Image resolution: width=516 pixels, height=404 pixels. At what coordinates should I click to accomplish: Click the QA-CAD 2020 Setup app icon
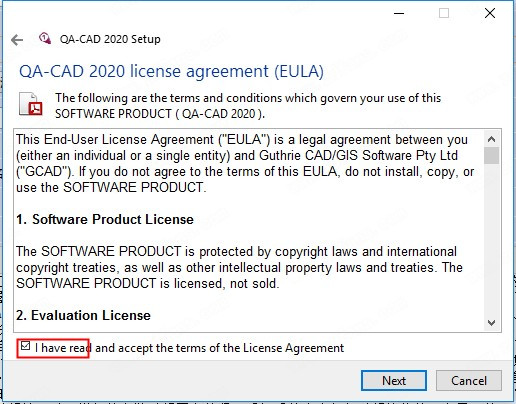coord(45,38)
